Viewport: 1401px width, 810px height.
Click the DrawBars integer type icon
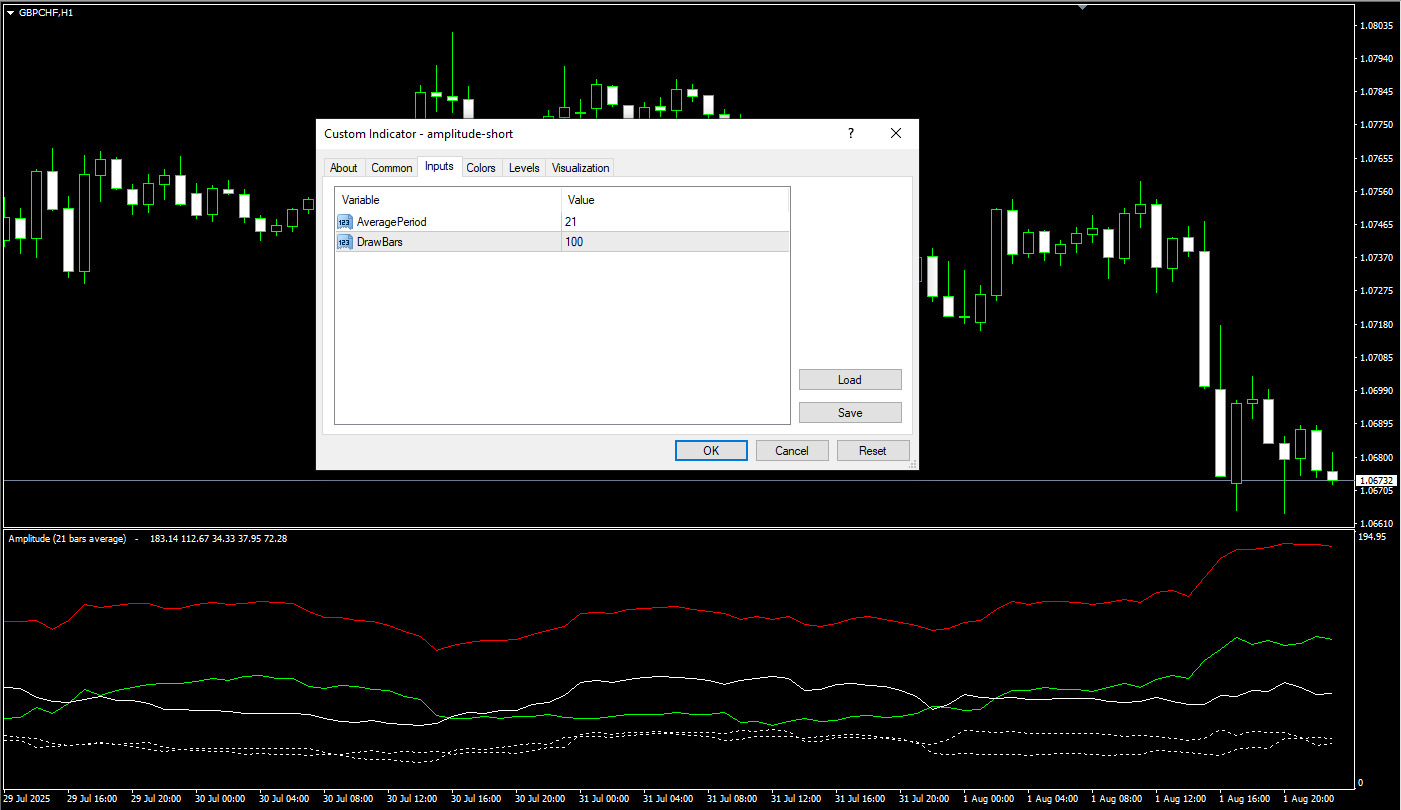pyautogui.click(x=345, y=242)
